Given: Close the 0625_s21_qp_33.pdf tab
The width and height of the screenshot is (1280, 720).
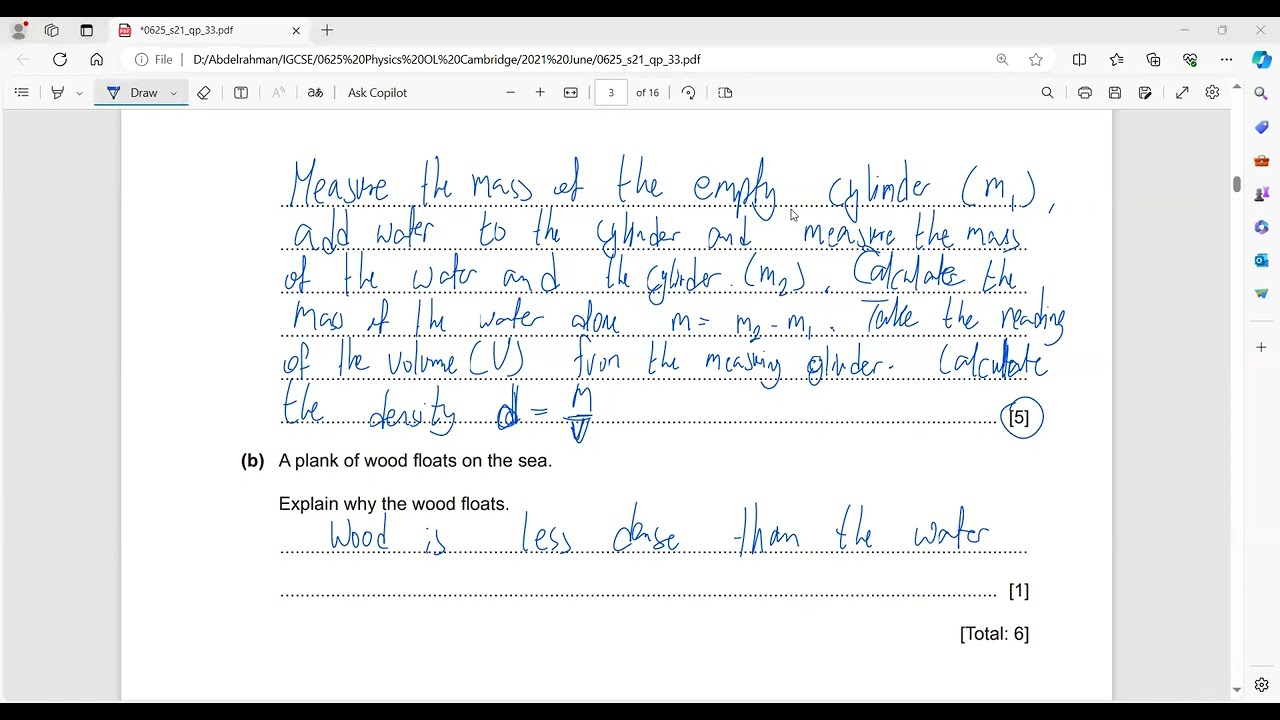Looking at the screenshot, I should point(296,30).
